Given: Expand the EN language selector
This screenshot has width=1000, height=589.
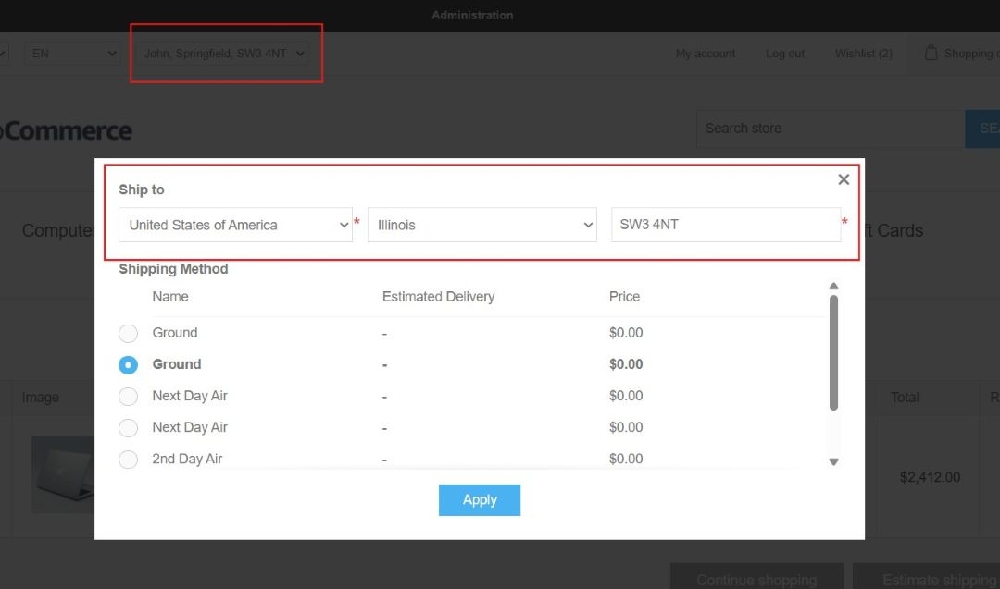Looking at the screenshot, I should [x=72, y=53].
